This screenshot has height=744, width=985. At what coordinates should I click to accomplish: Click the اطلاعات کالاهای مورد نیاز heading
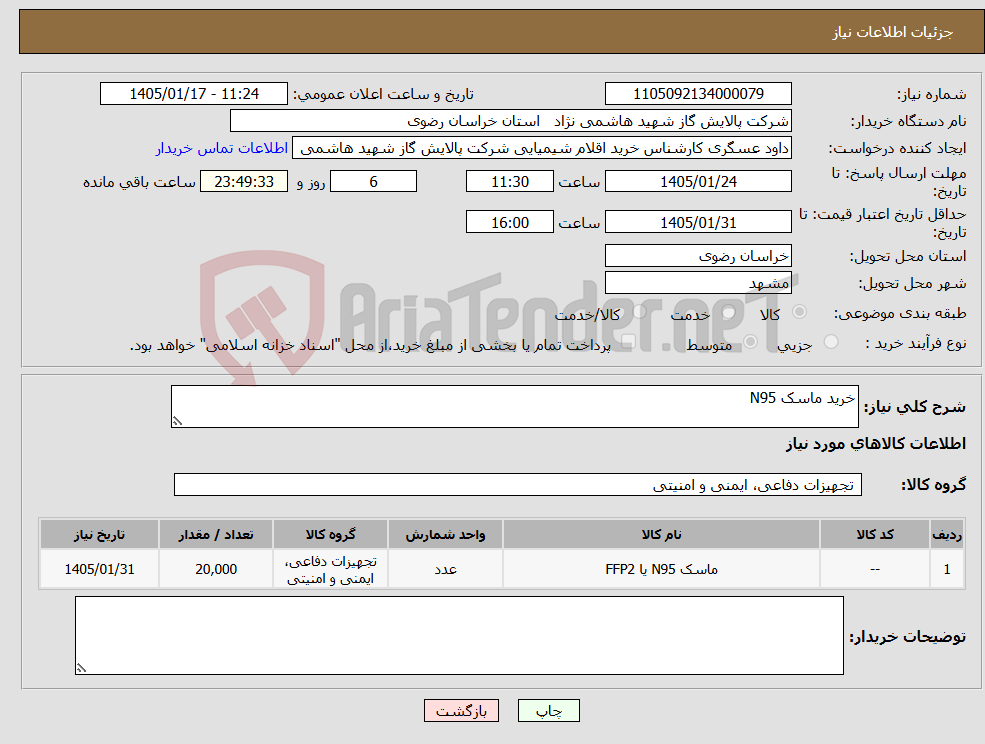(876, 444)
